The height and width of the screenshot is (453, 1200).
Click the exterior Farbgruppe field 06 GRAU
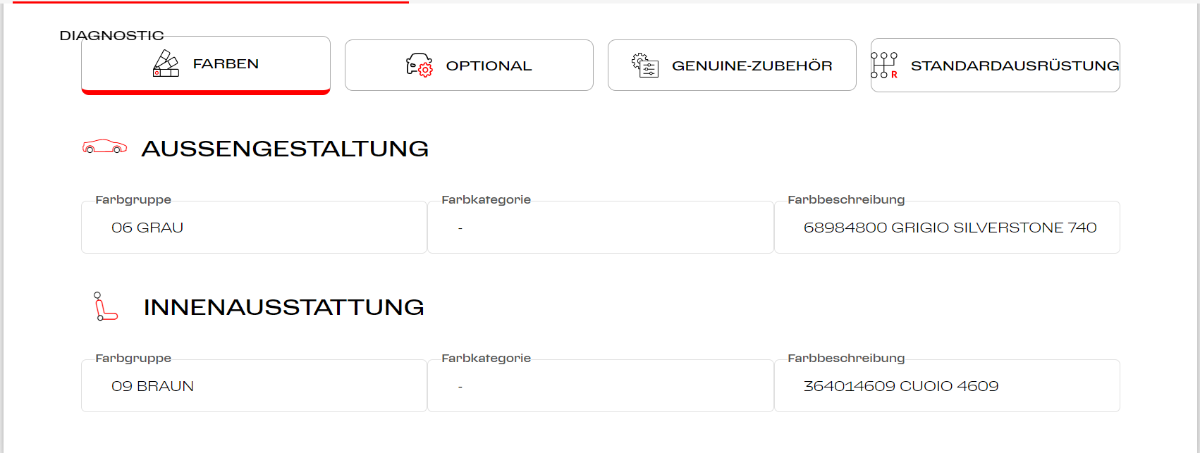[254, 227]
